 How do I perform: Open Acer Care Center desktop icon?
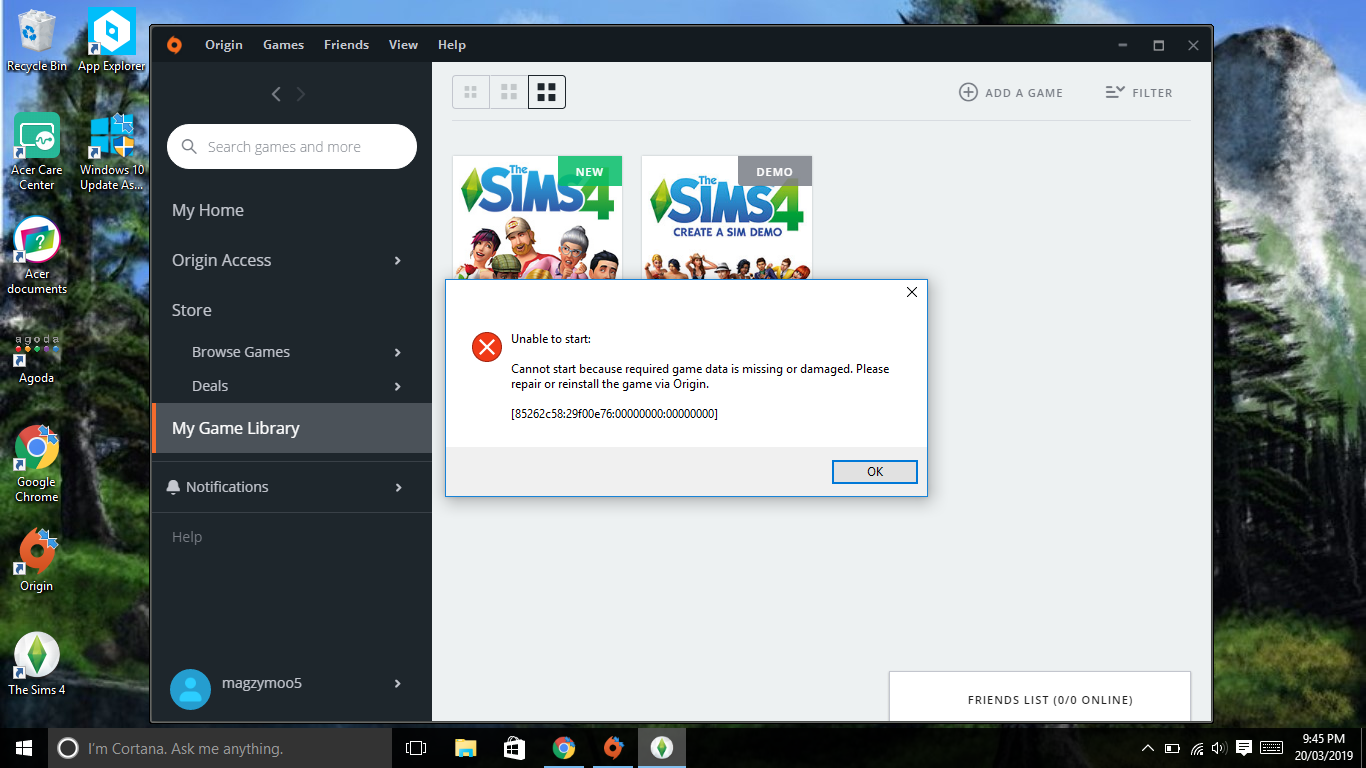[37, 150]
